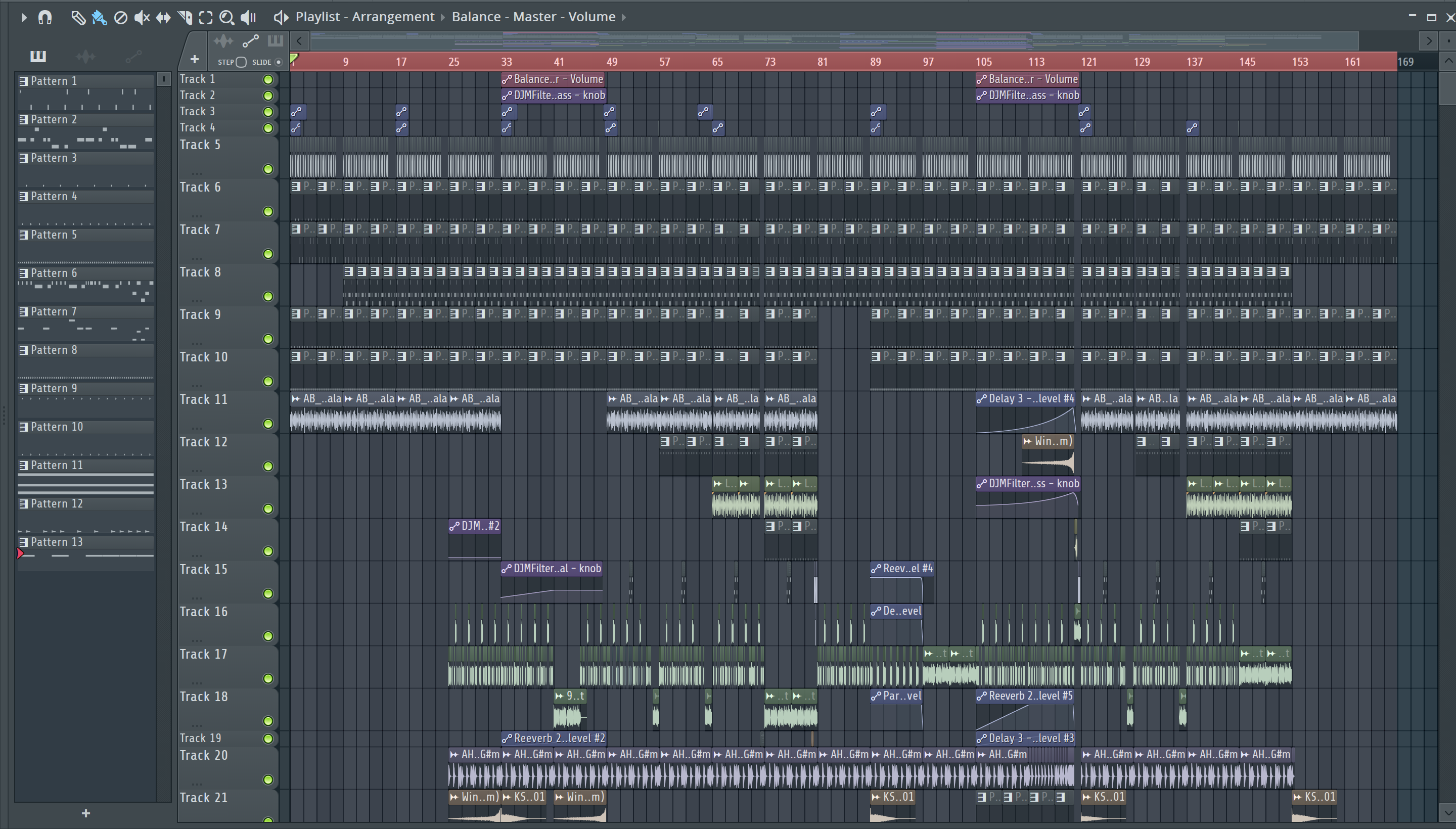The image size is (1456, 829).
Task: Mute Track 3 with its green light
Action: pyautogui.click(x=267, y=112)
